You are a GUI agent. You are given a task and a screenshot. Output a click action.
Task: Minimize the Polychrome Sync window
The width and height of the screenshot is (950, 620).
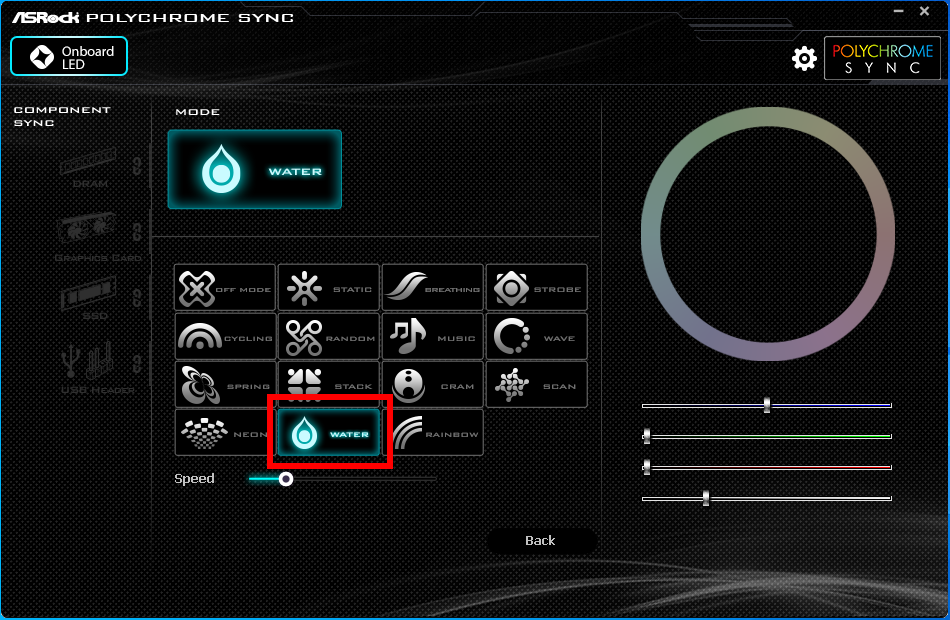[x=899, y=11]
